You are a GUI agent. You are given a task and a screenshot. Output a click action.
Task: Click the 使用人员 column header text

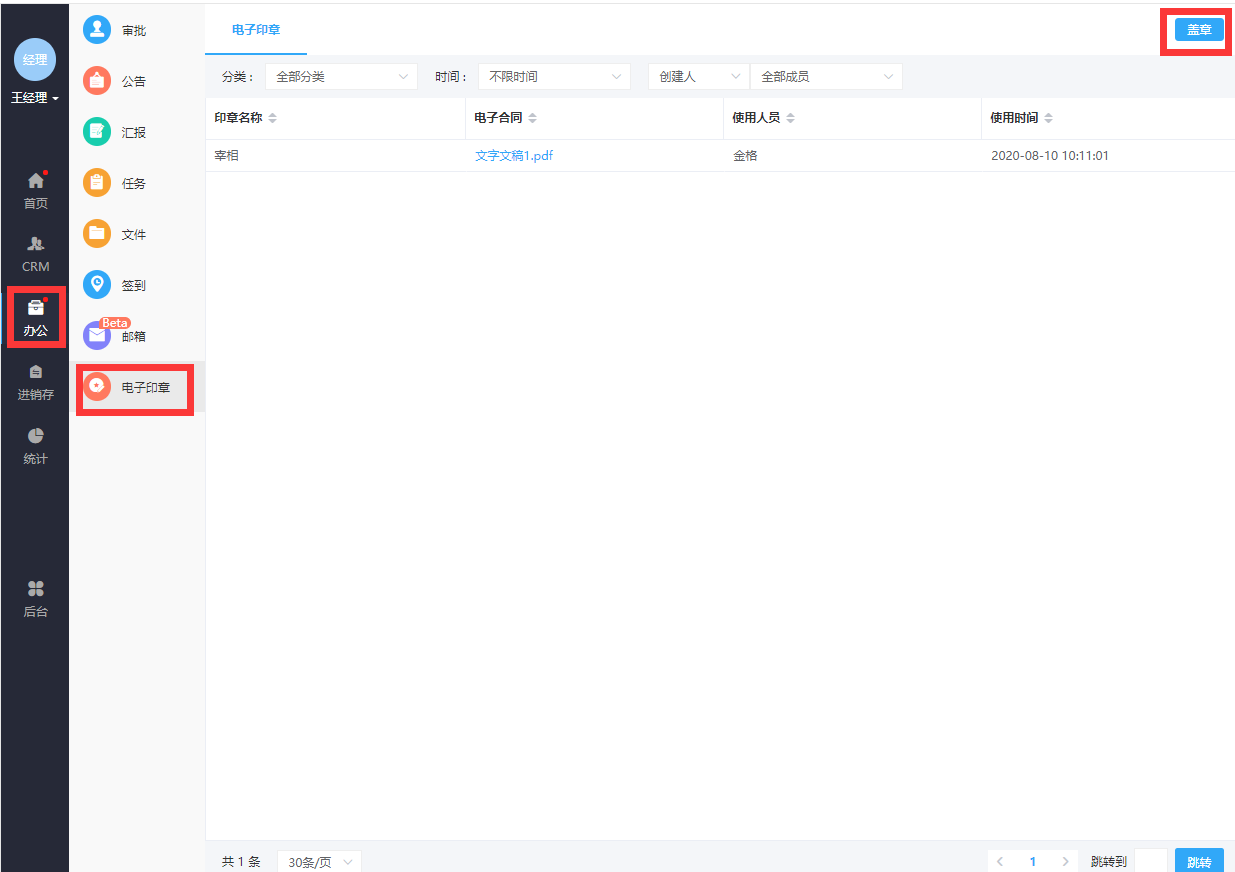point(756,118)
